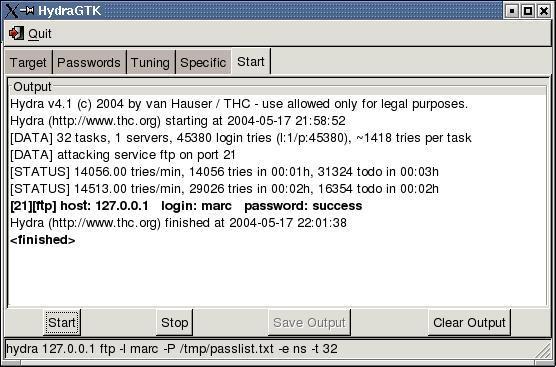Select the Specific tab
556x367 pixels.
203,62
